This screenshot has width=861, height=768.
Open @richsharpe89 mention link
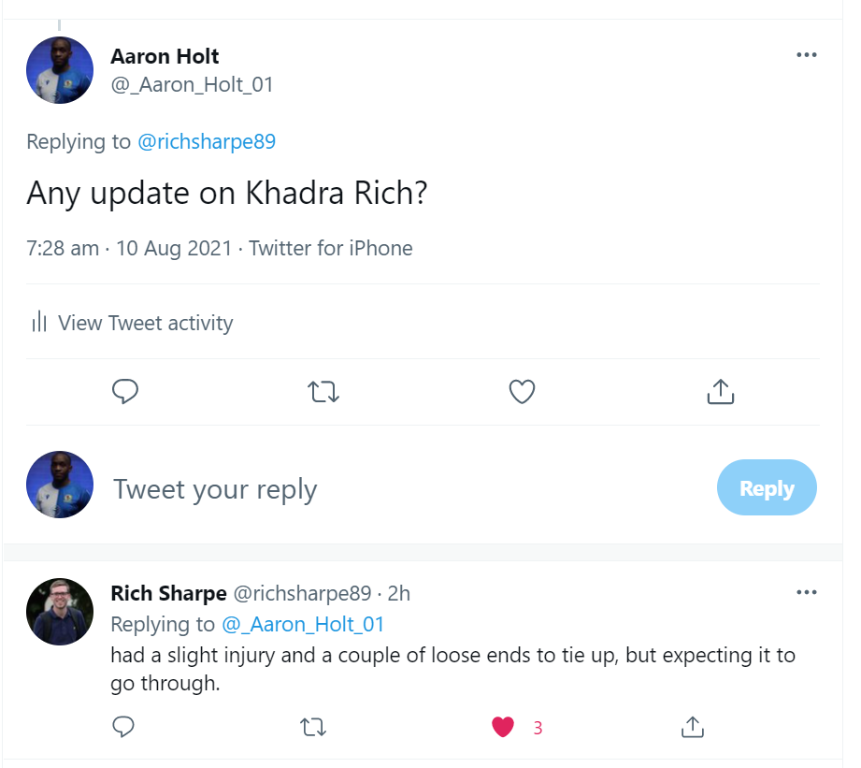(x=206, y=142)
